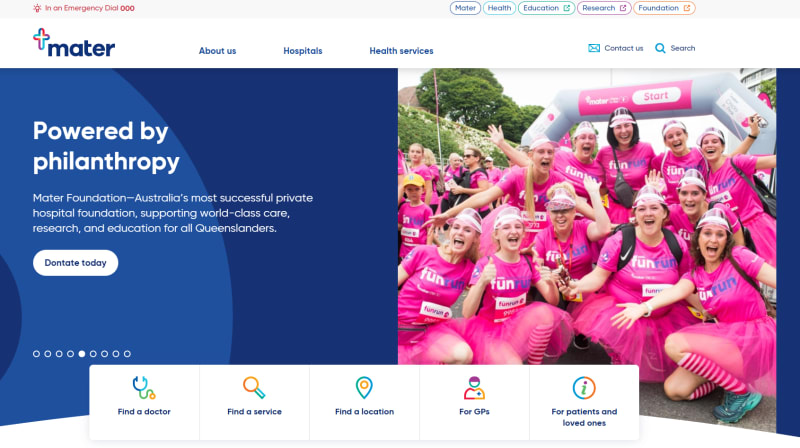Click the Mater logo
Screen dimensions: 800x448
74,42
